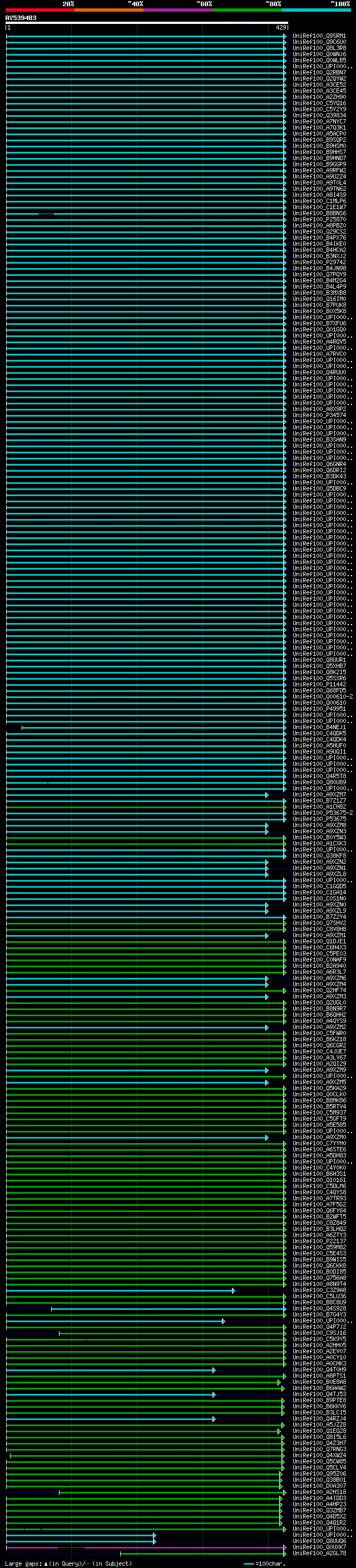The image size is (356, 1568).
Task: Click the orange ~40% identity legend bar
Action: tap(109, 10)
